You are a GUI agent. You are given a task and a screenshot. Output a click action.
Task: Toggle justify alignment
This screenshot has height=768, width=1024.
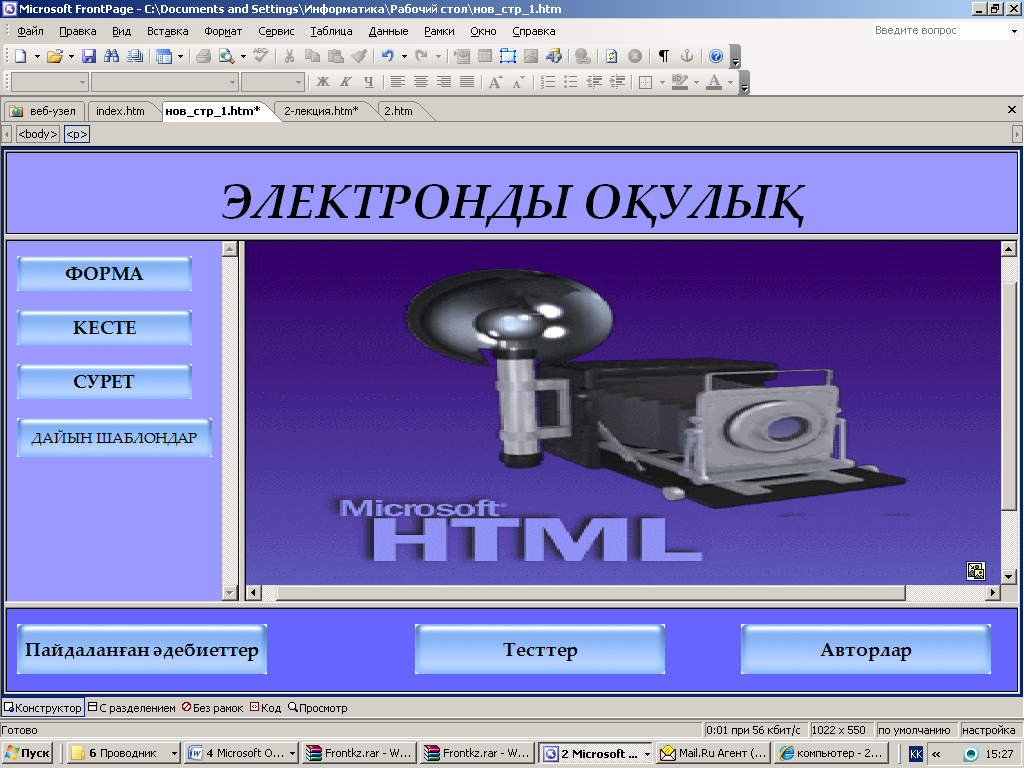(467, 82)
